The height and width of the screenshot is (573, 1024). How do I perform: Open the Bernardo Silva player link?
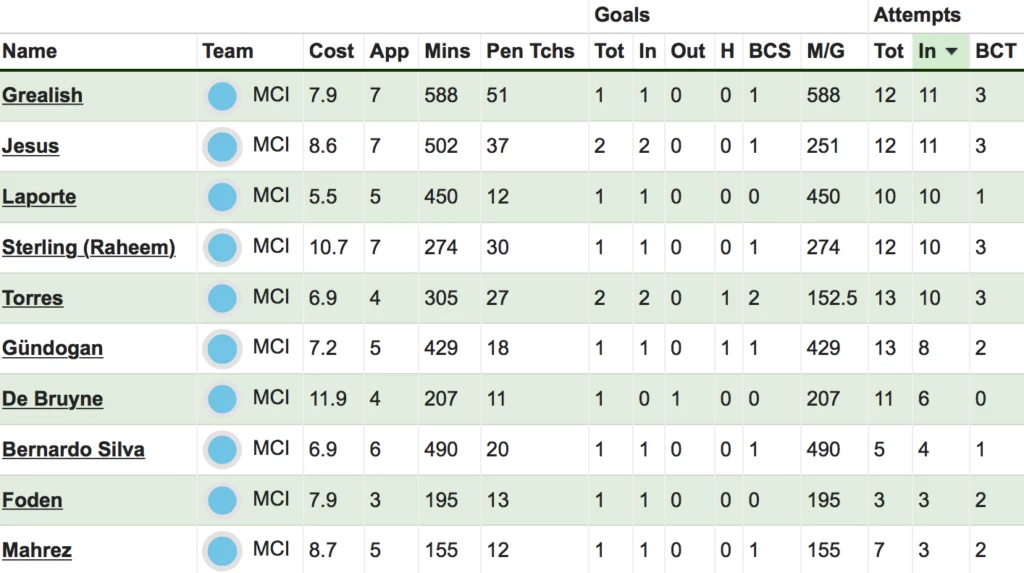click(73, 450)
